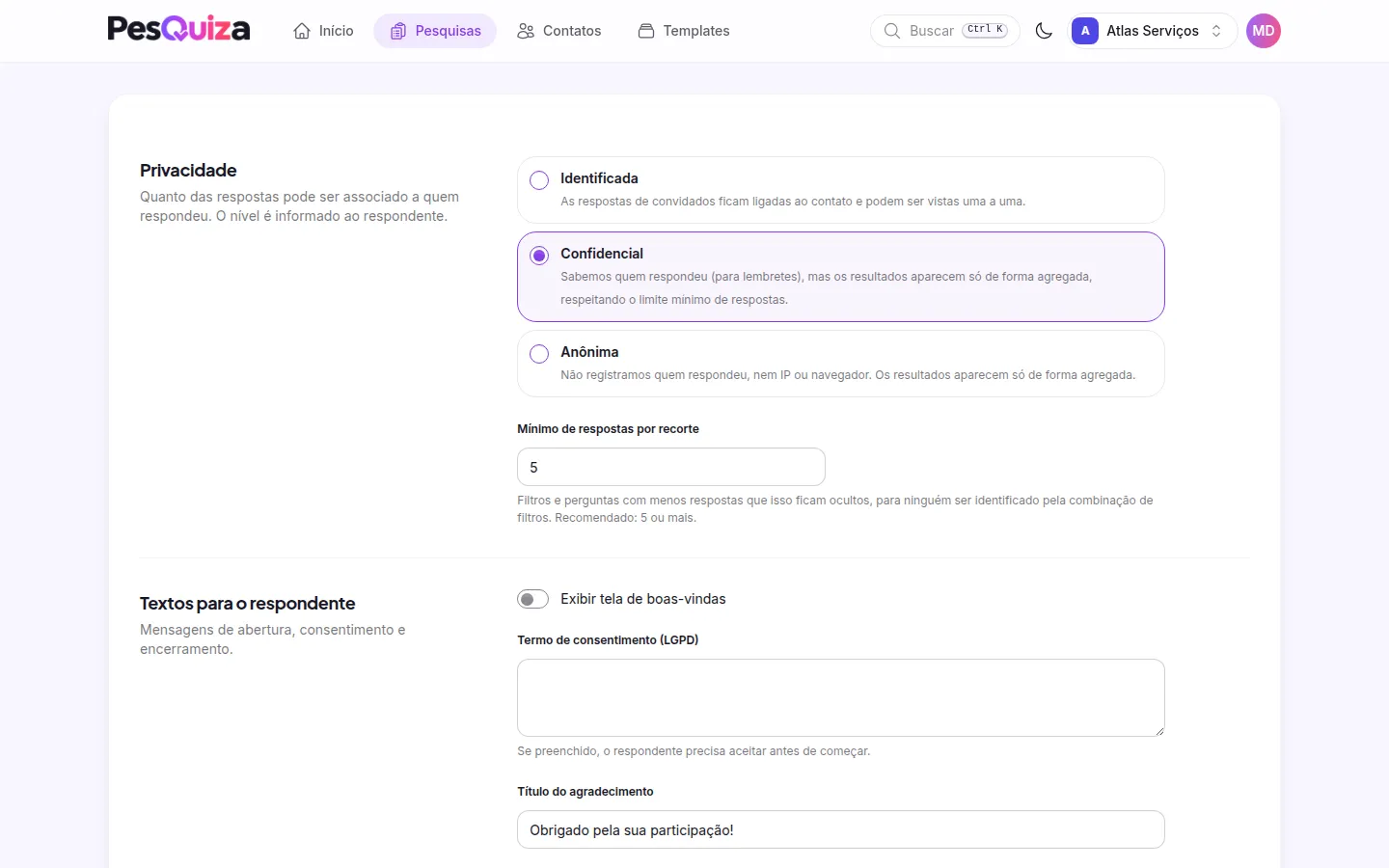The width and height of the screenshot is (1389, 868).
Task: Click the Textos para o respondente heading
Action: pyautogui.click(x=247, y=604)
